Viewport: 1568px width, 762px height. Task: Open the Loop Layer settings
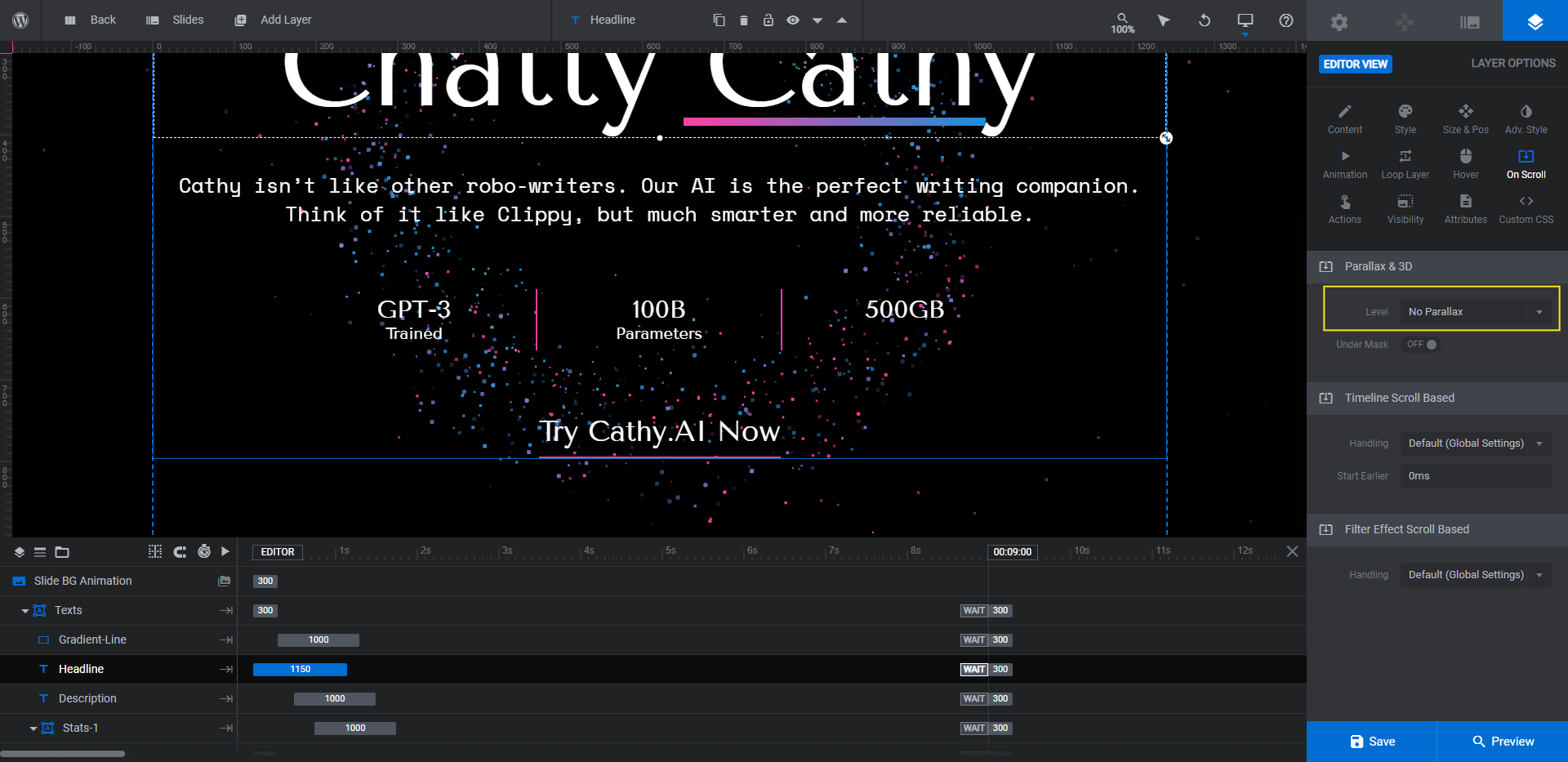1405,164
